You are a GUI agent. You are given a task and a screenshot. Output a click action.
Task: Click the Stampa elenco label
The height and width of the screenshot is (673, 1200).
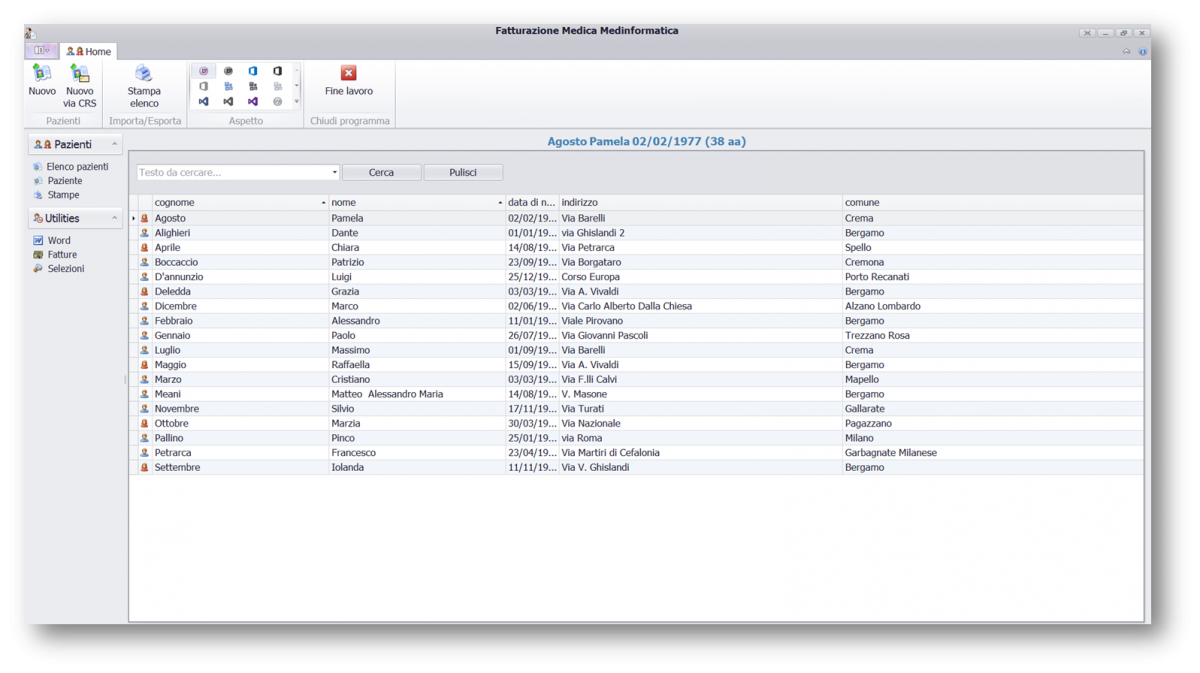[x=144, y=97]
